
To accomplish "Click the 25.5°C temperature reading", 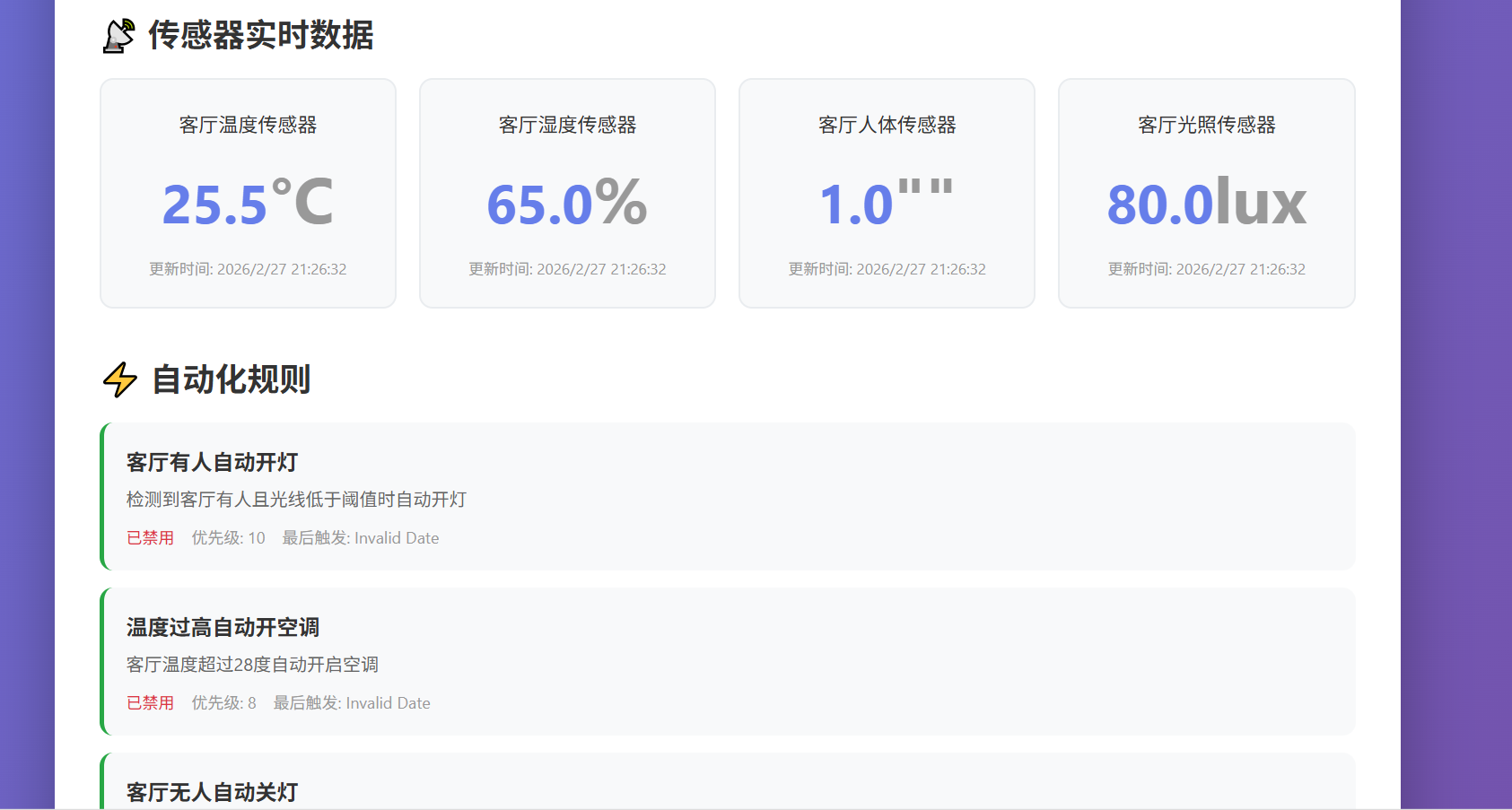I will [x=248, y=204].
